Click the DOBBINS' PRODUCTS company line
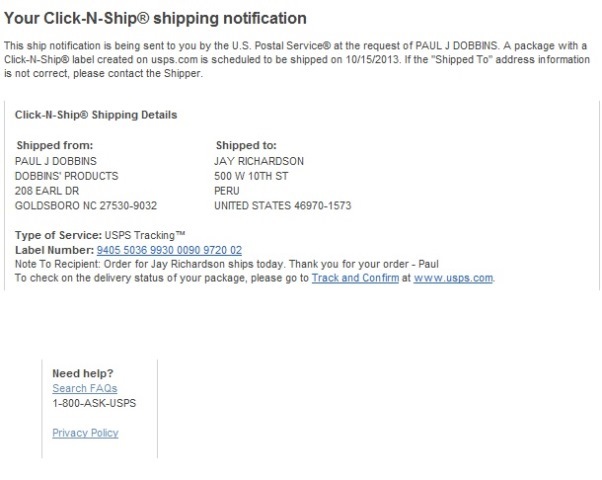The width and height of the screenshot is (602, 480). pos(66,176)
